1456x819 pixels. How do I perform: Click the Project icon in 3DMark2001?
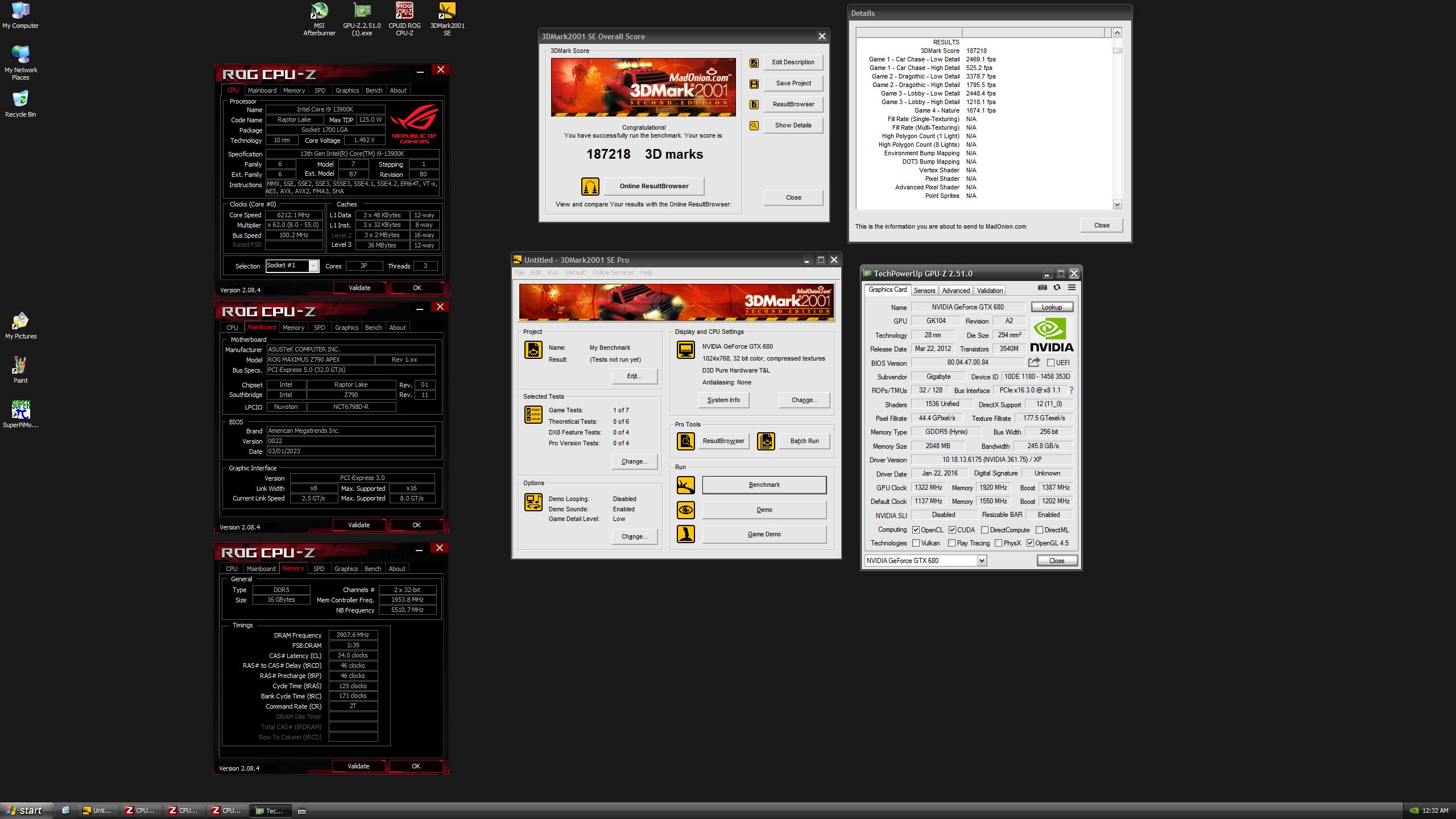pyautogui.click(x=533, y=350)
